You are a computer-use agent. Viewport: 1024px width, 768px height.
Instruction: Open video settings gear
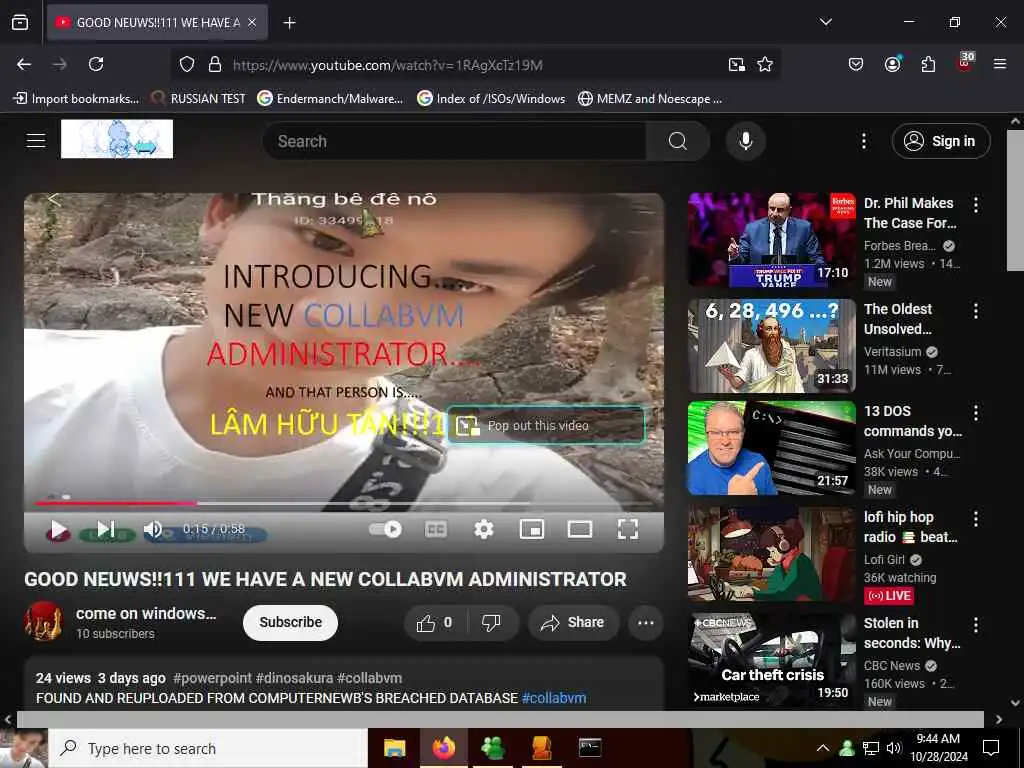point(483,529)
